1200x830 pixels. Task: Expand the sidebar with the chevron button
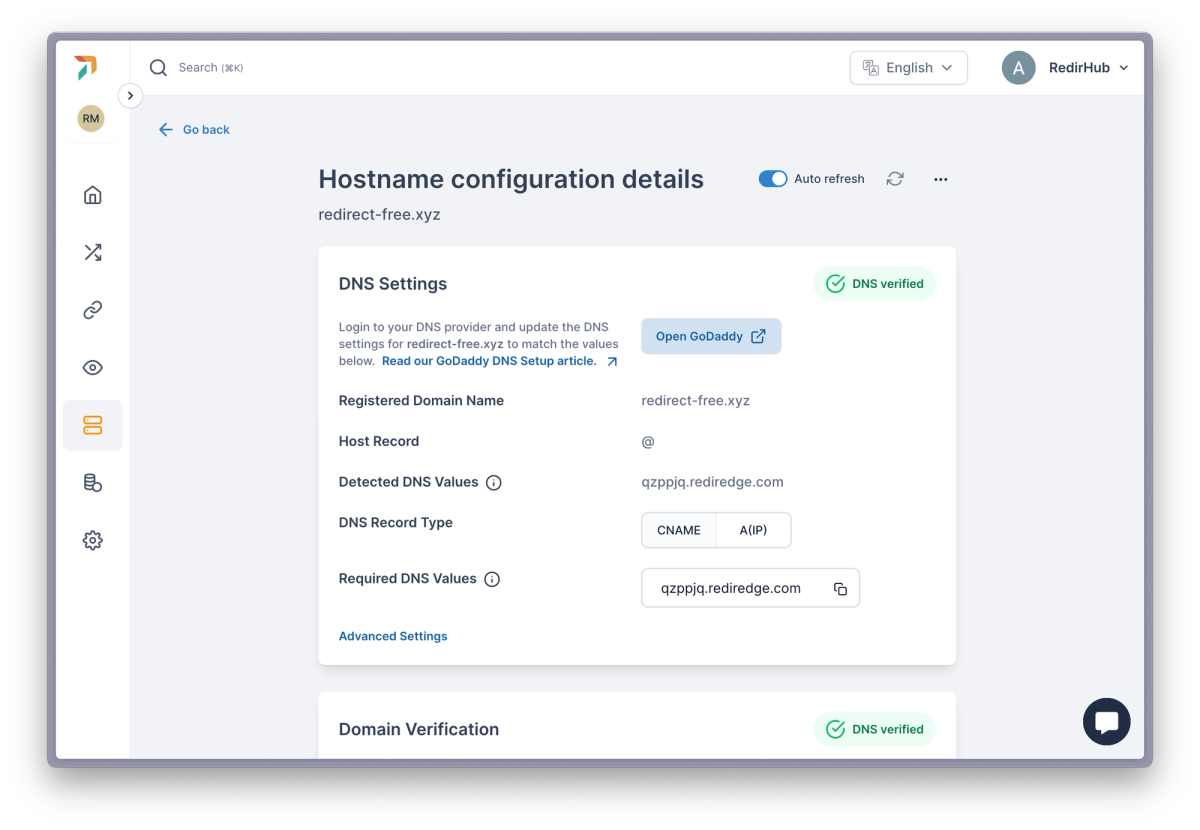point(130,96)
